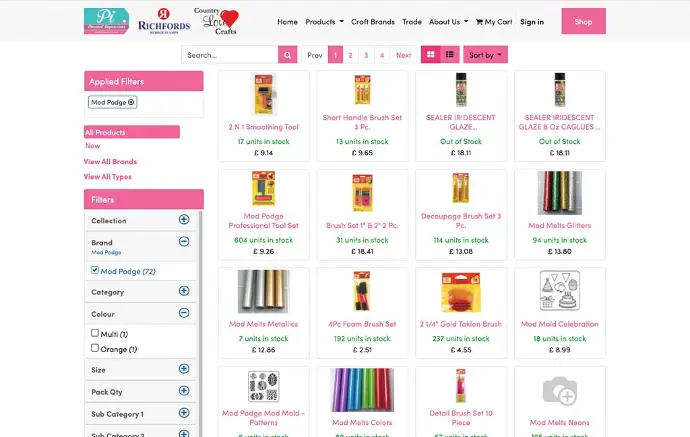Collapse the Colour filter section

184,313
